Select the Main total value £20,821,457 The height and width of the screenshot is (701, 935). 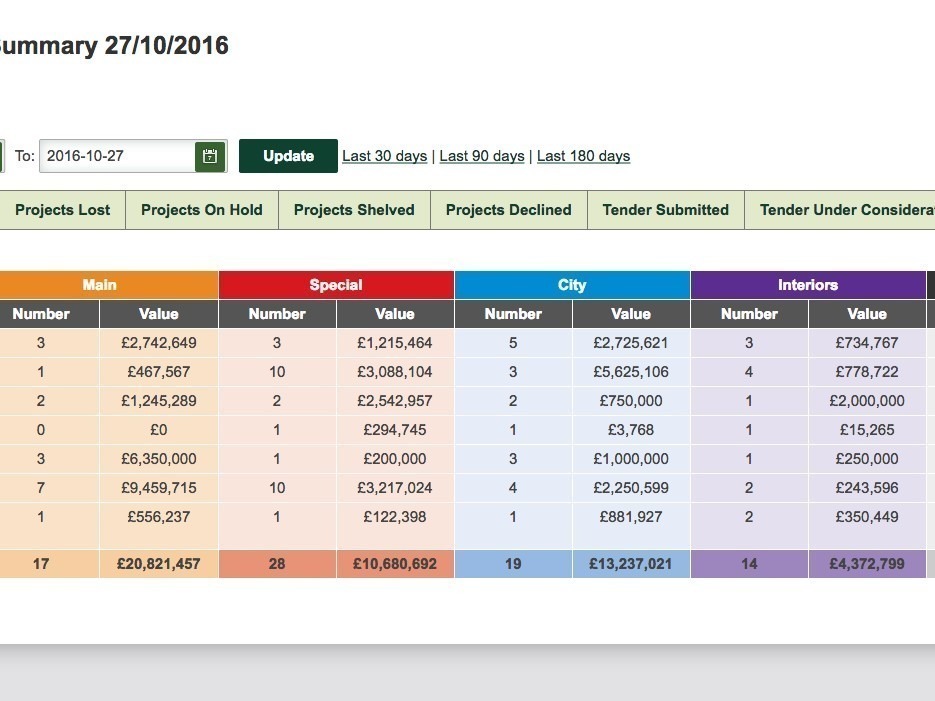(x=158, y=564)
